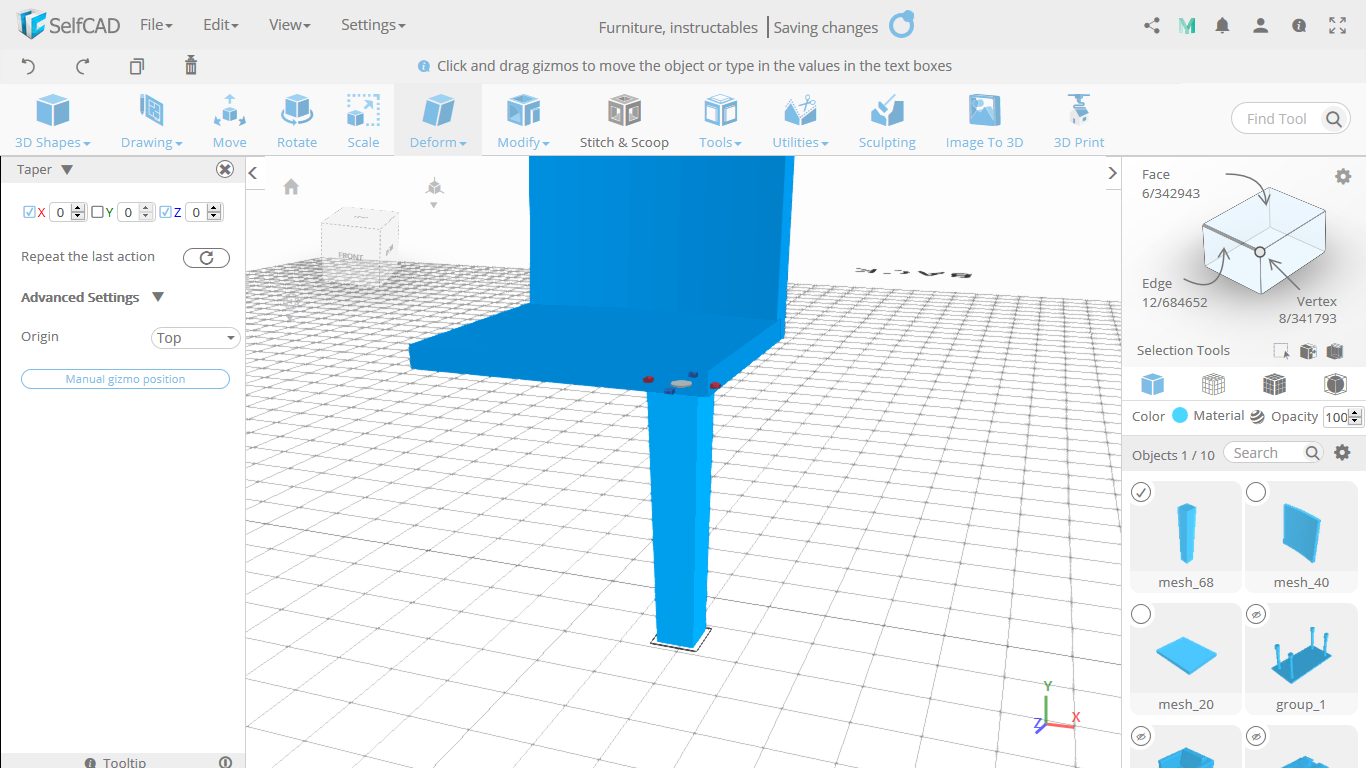Viewport: 1366px width, 768px height.
Task: Open the Settings menu
Action: 373,25
